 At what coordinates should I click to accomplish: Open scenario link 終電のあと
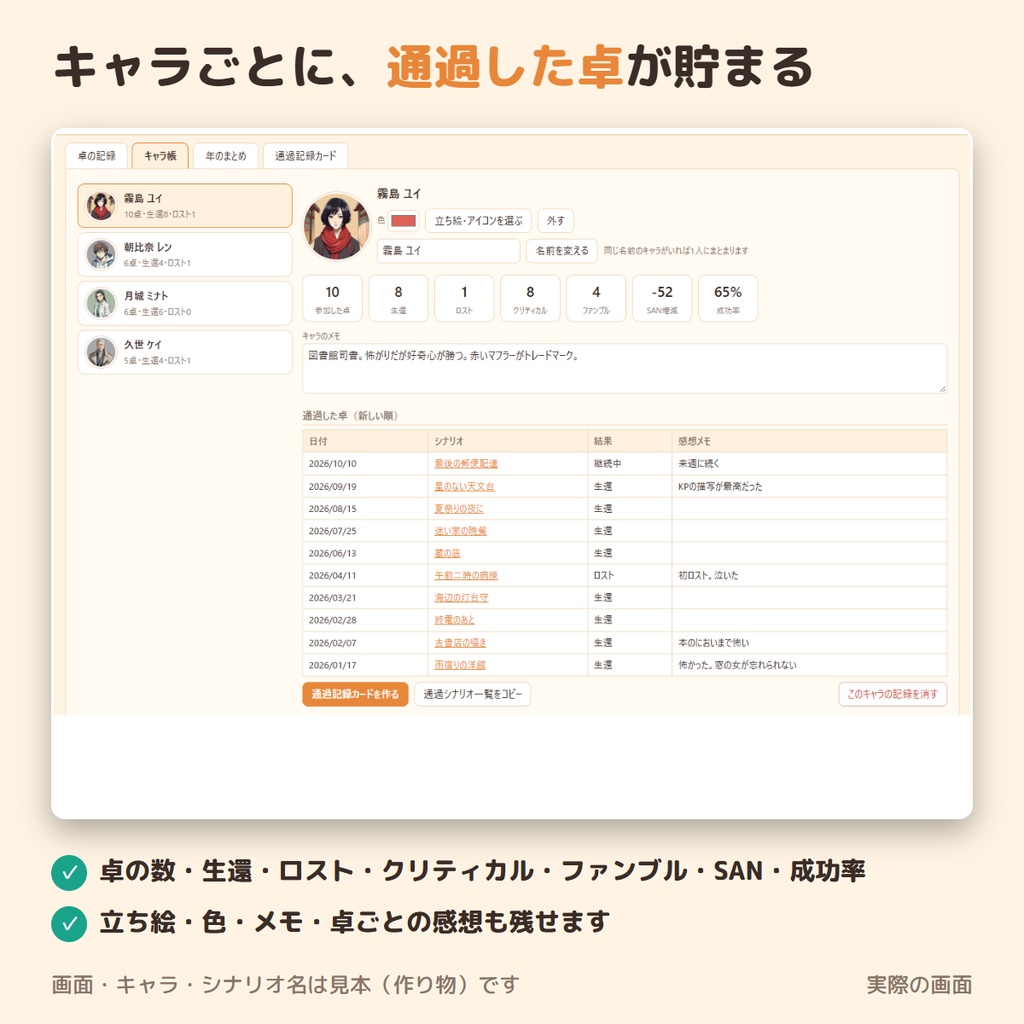point(455,620)
